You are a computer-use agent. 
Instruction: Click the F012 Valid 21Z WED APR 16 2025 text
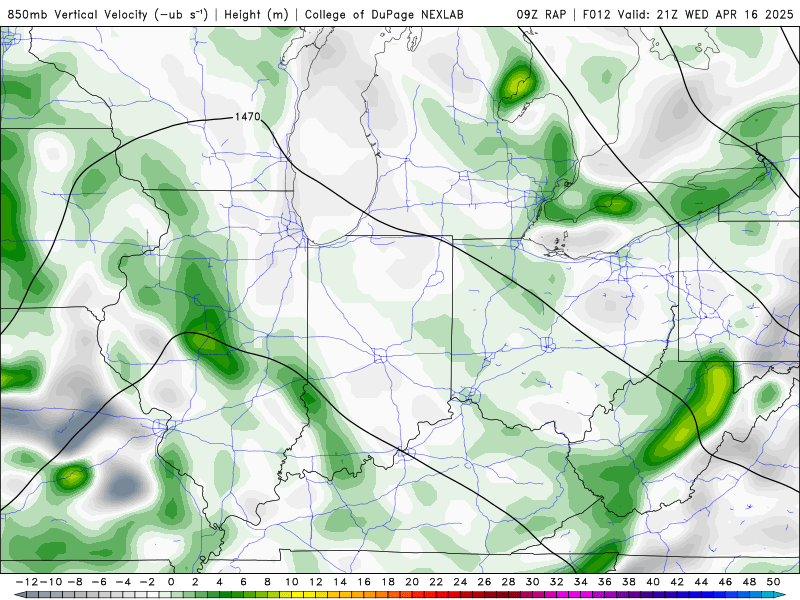(x=688, y=14)
